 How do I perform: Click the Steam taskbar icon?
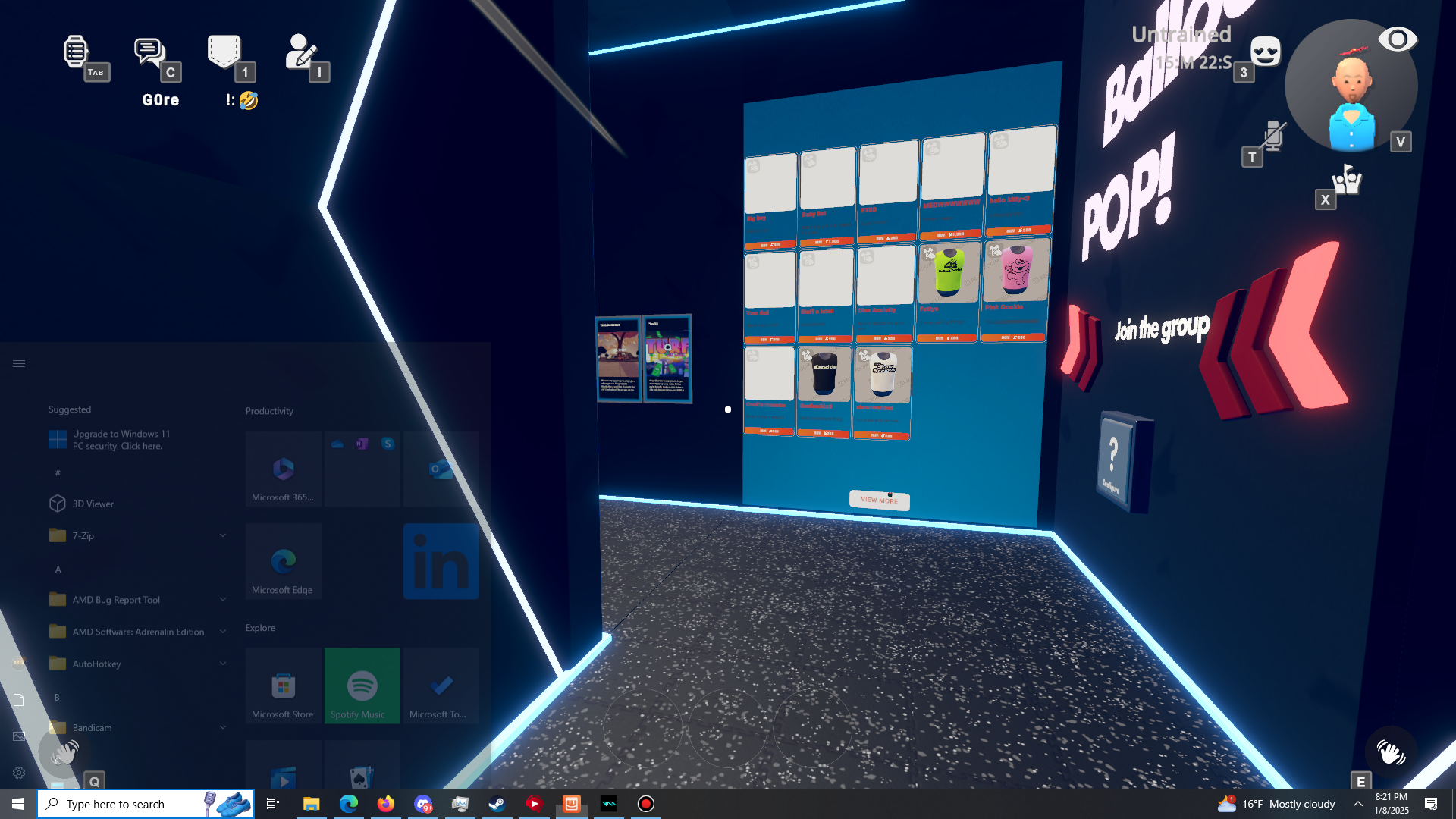coord(497,804)
